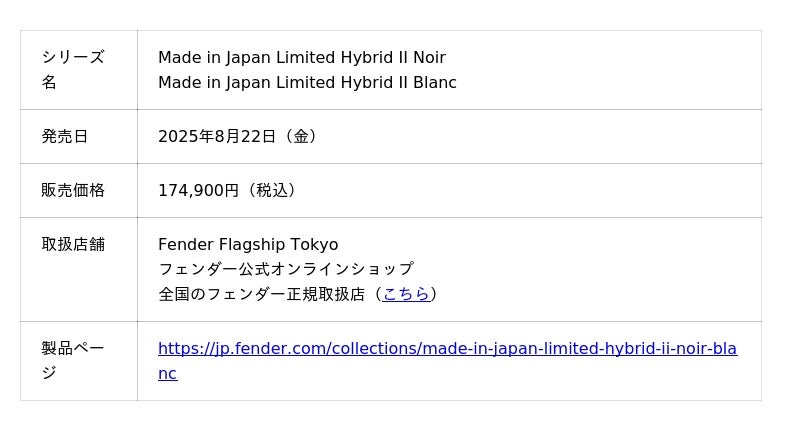Open the jp.fender.com product page URL

point(447,349)
